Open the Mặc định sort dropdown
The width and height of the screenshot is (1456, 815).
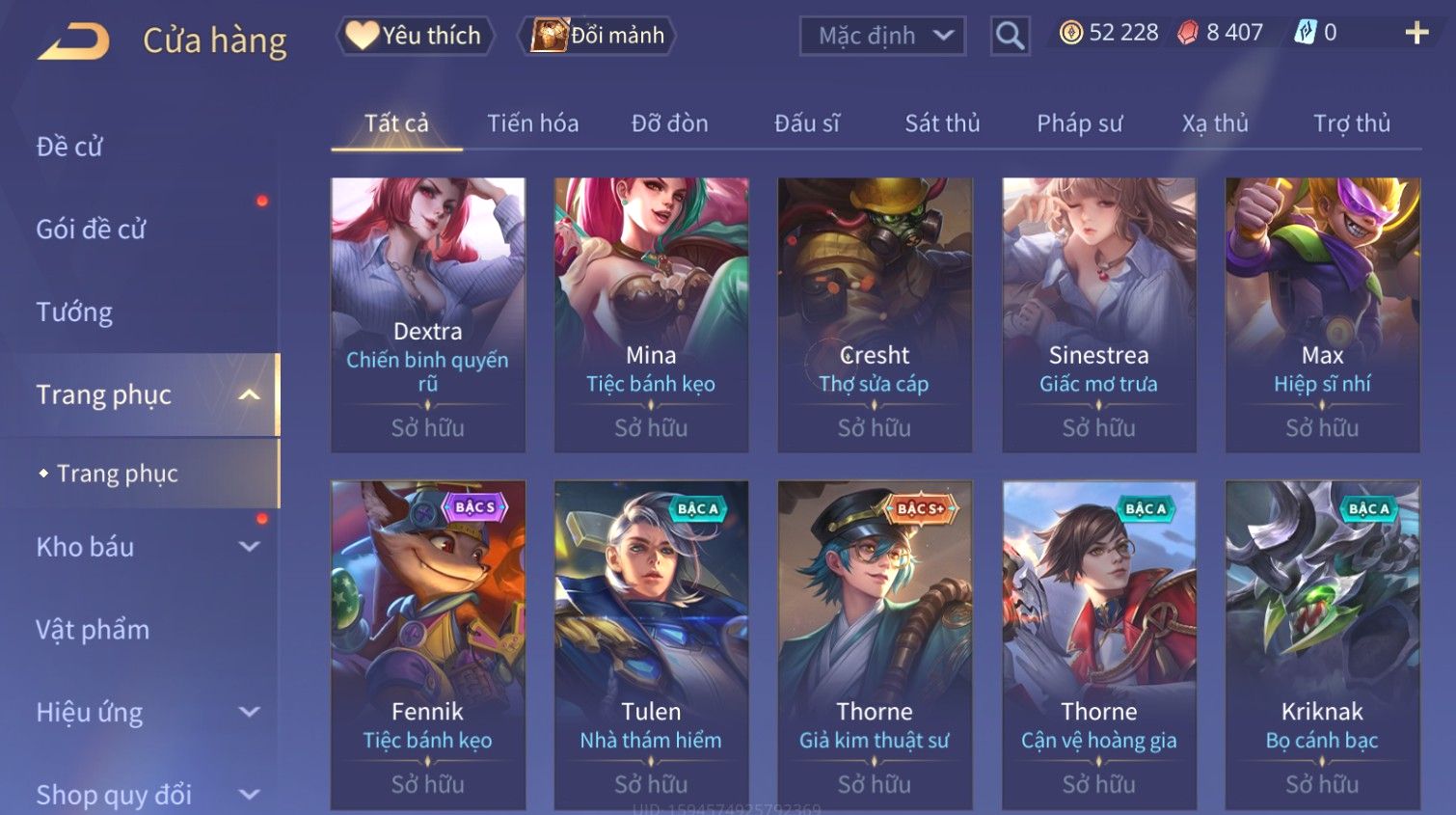(x=882, y=36)
